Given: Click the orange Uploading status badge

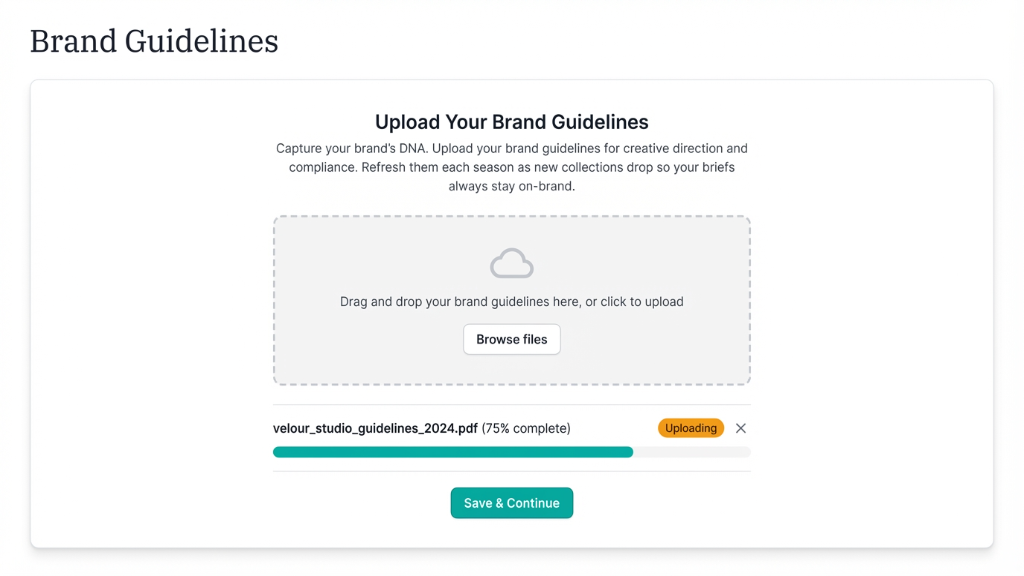Looking at the screenshot, I should (691, 428).
